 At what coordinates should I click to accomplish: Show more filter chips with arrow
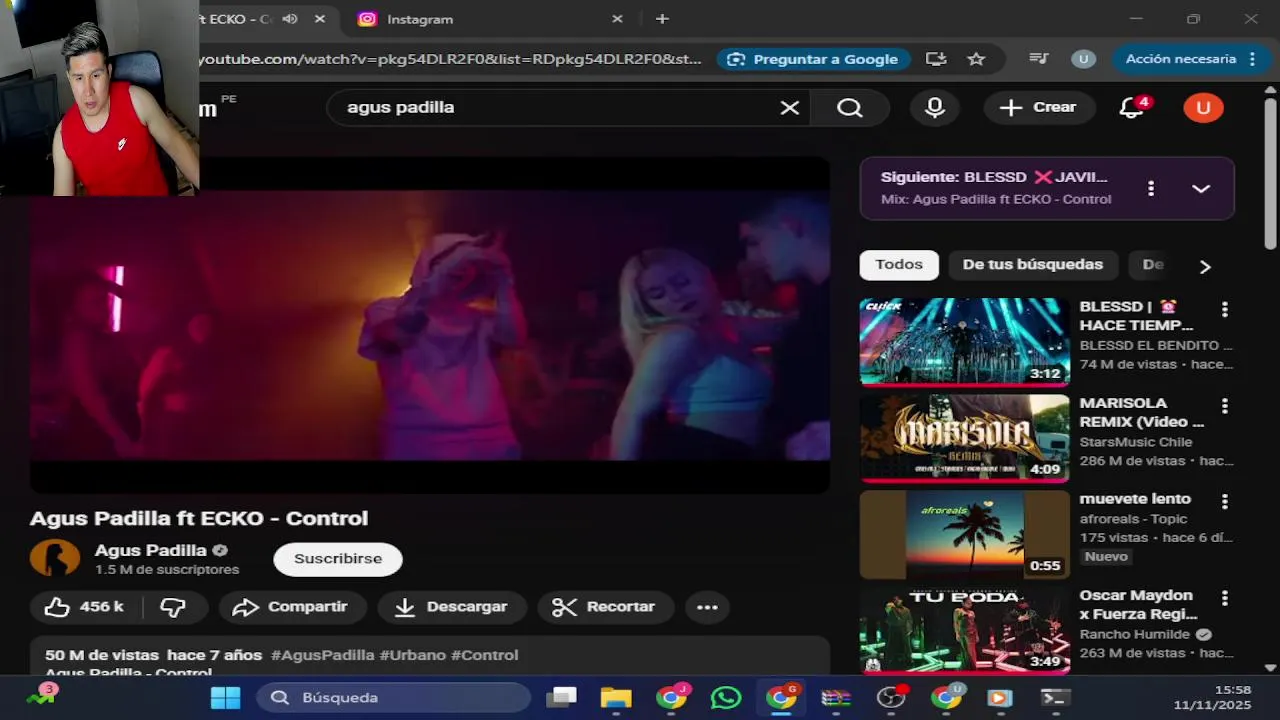pyautogui.click(x=1205, y=266)
